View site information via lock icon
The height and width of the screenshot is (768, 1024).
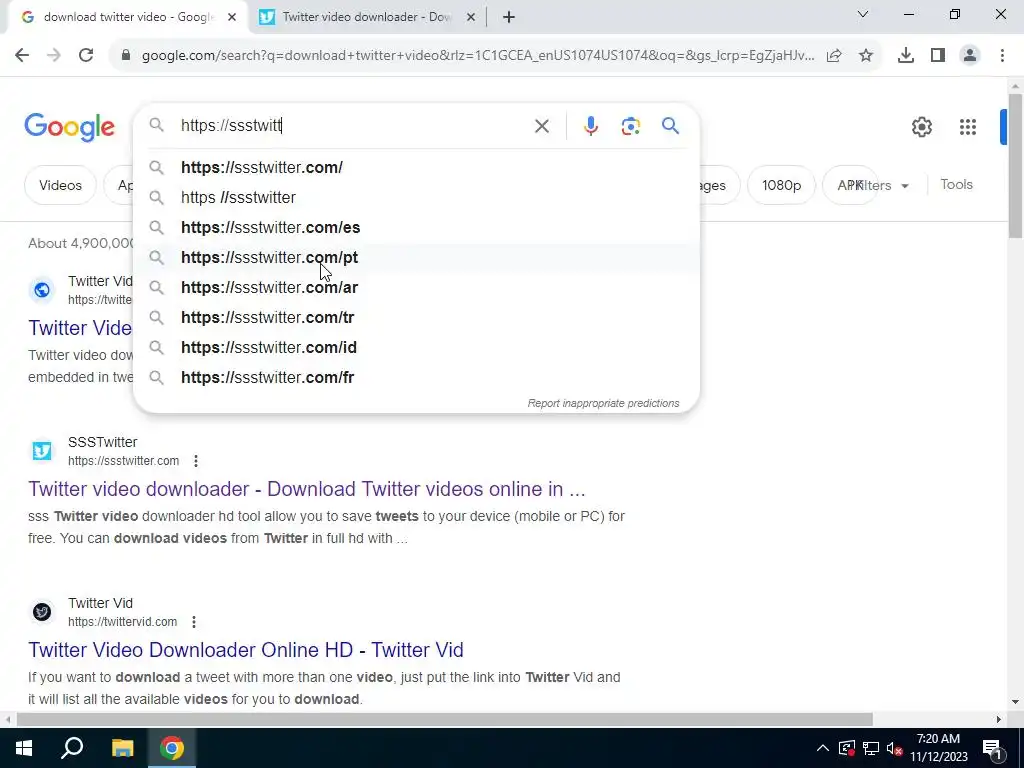tap(126, 56)
